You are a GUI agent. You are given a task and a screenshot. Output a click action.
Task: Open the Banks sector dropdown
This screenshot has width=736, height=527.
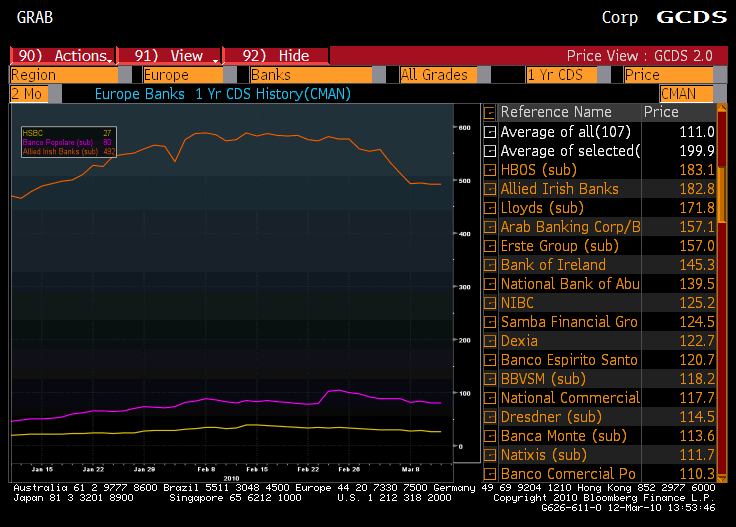tap(310, 75)
